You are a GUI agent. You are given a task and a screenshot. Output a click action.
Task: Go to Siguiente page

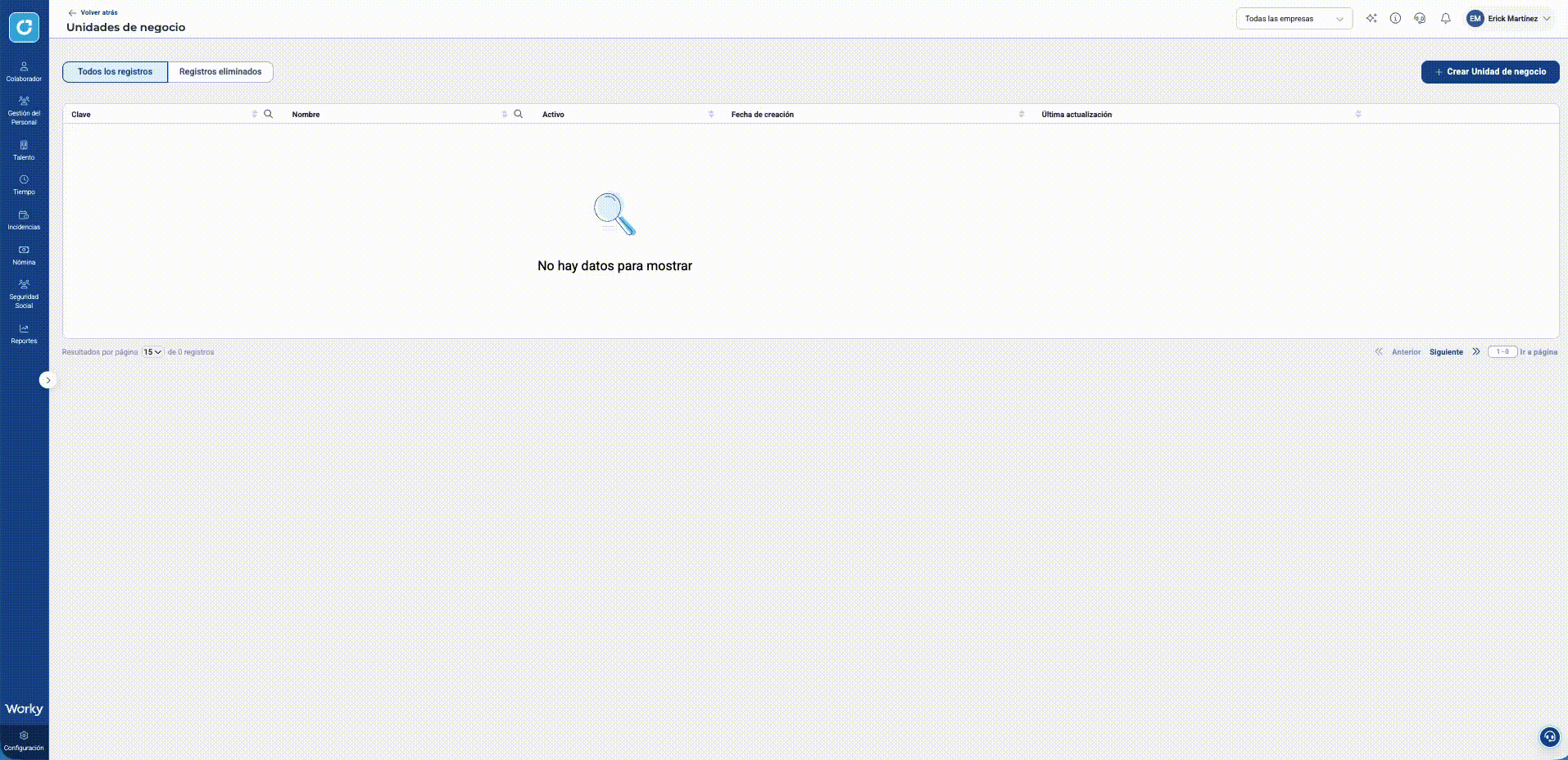click(x=1446, y=352)
